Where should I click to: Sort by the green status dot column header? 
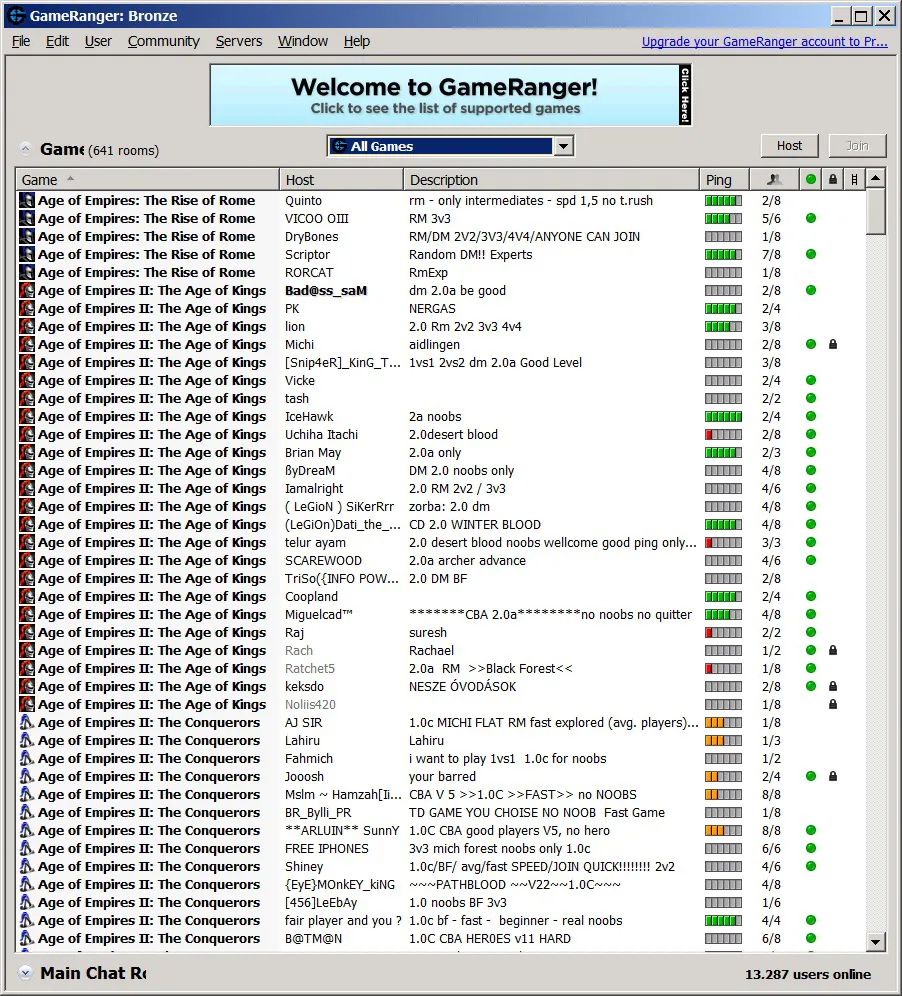[x=811, y=180]
